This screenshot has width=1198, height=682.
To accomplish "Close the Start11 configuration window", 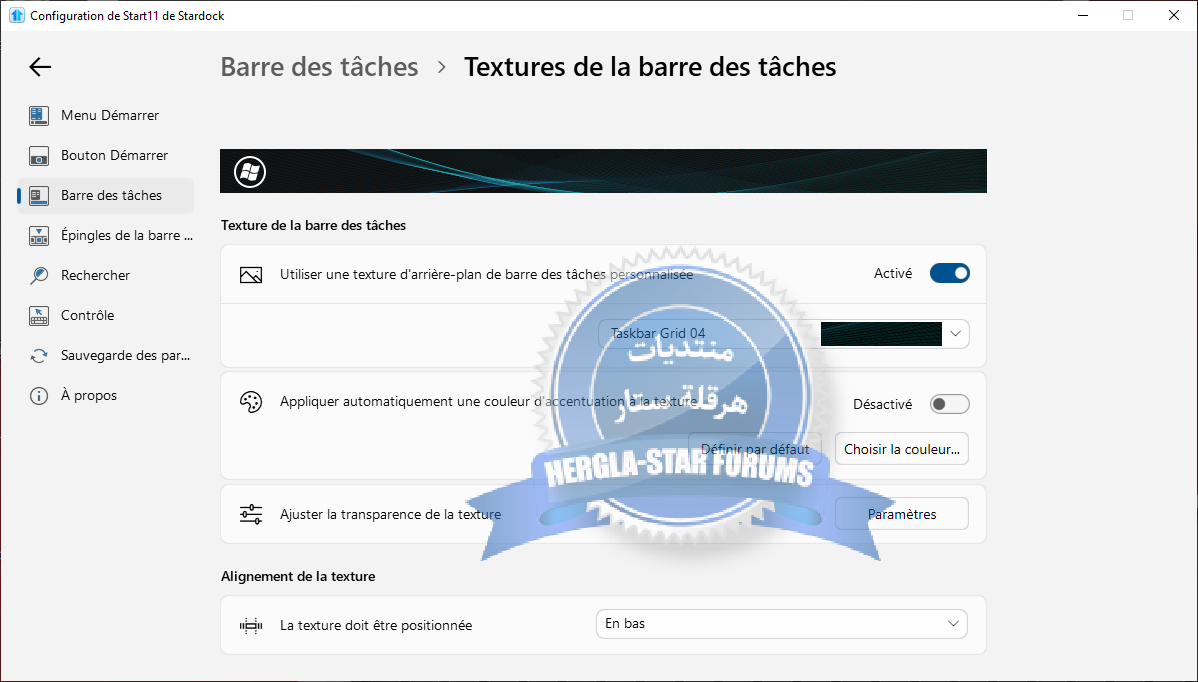I will click(1174, 15).
